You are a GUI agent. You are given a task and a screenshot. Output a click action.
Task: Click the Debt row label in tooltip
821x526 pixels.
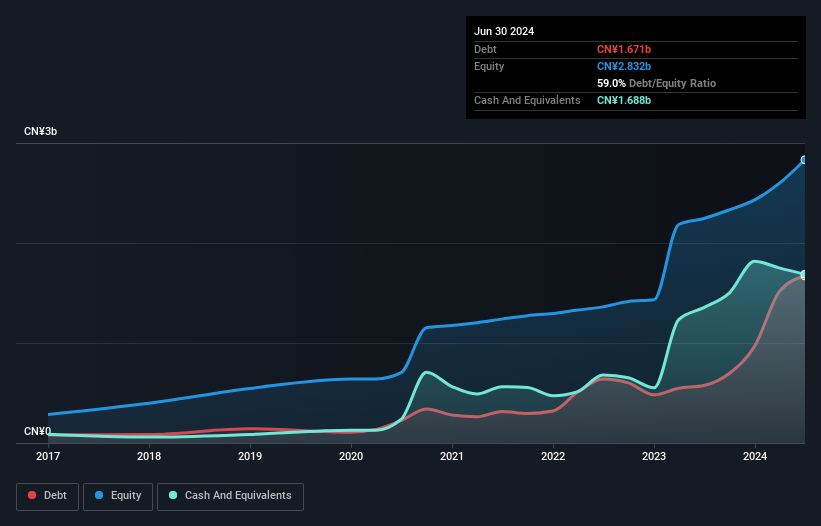pos(485,49)
